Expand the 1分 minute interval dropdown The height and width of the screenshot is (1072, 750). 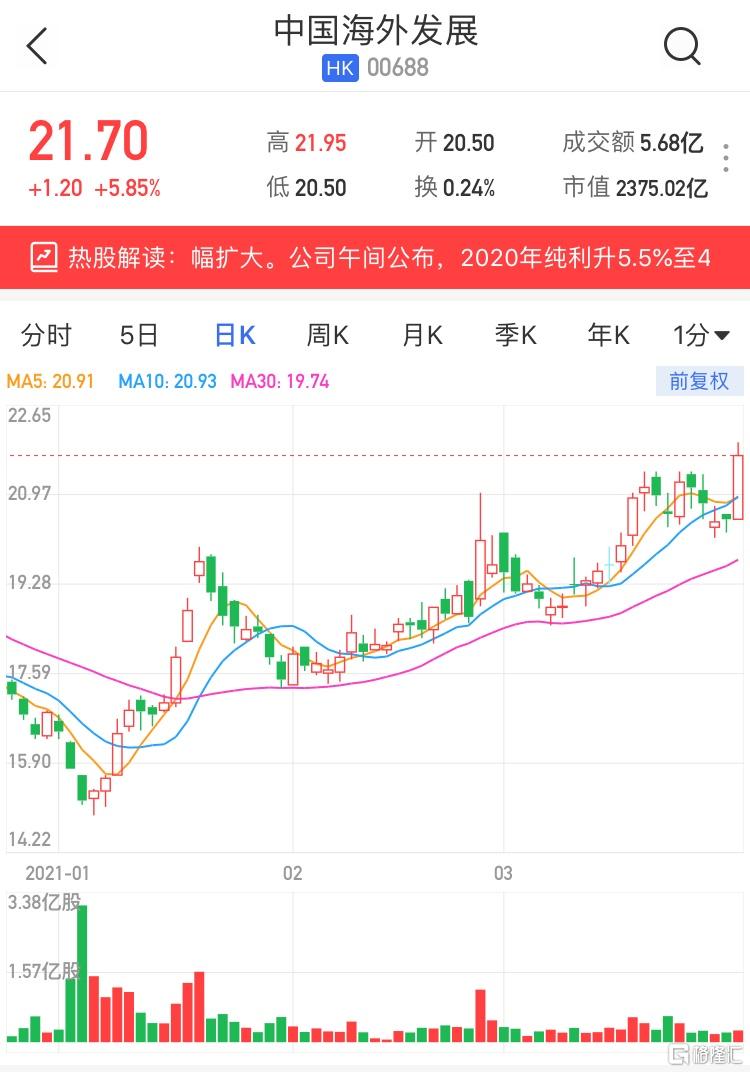tap(700, 336)
